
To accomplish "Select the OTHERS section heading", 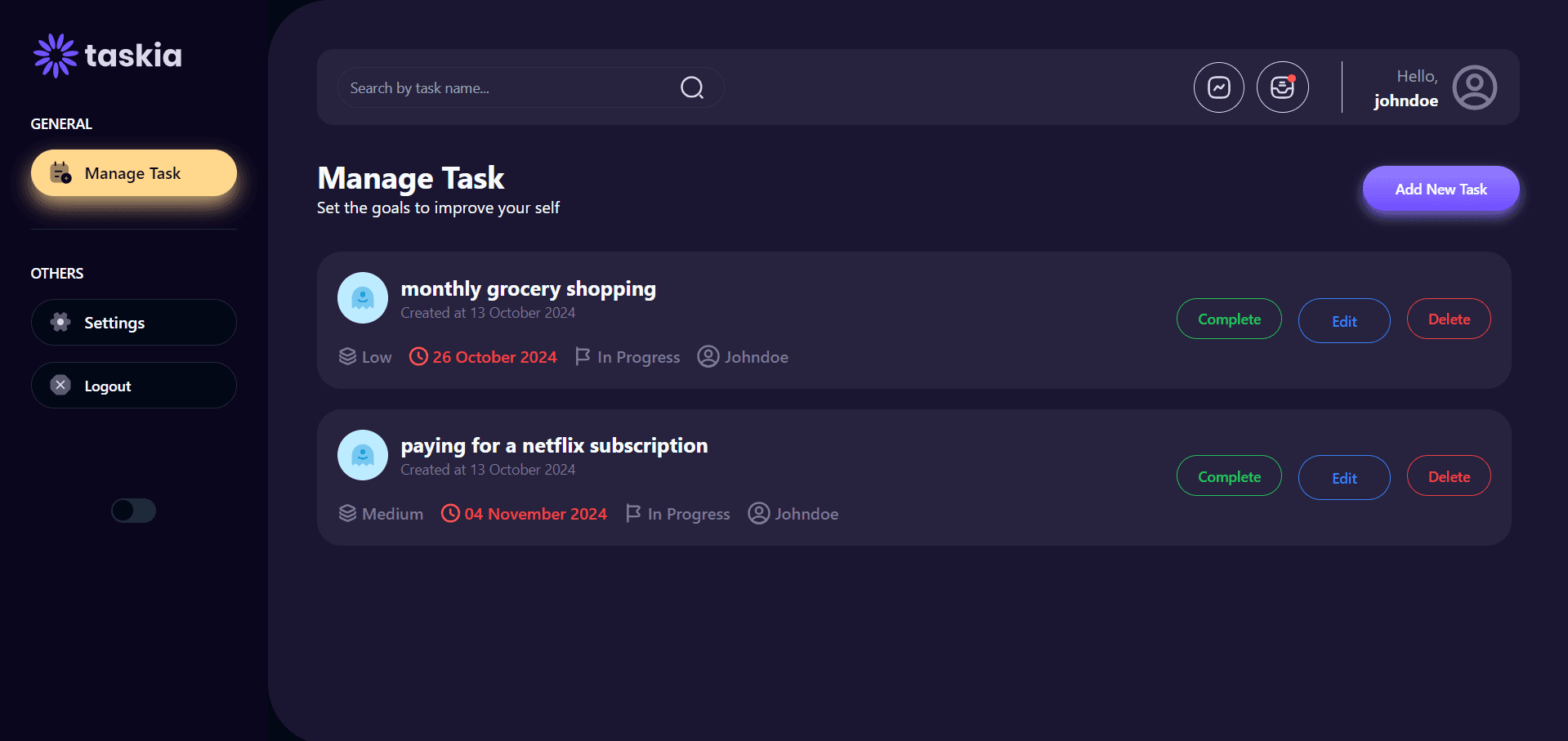I will (56, 273).
